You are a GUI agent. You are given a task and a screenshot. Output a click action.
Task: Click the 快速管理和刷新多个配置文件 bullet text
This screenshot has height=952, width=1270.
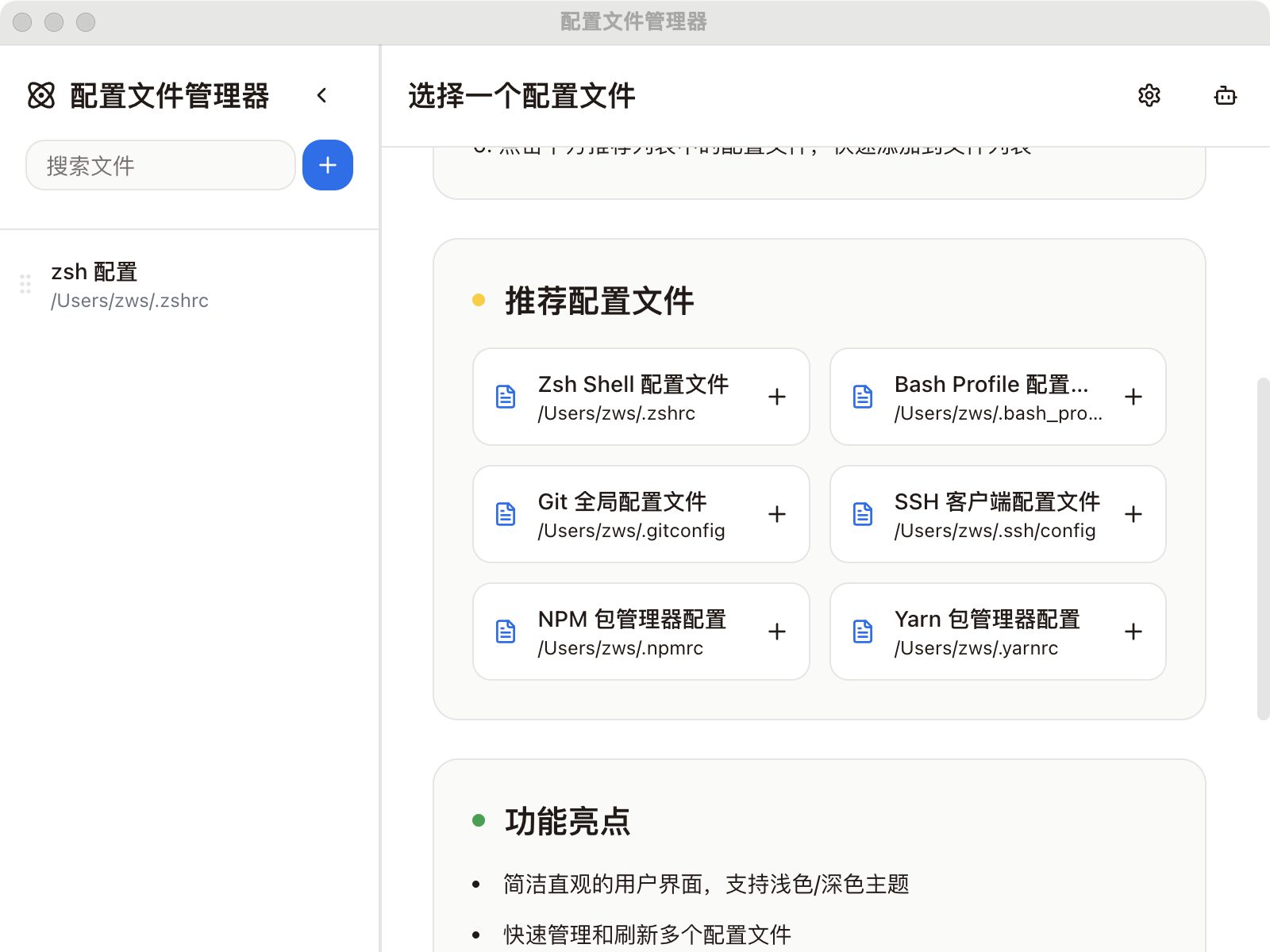click(648, 935)
